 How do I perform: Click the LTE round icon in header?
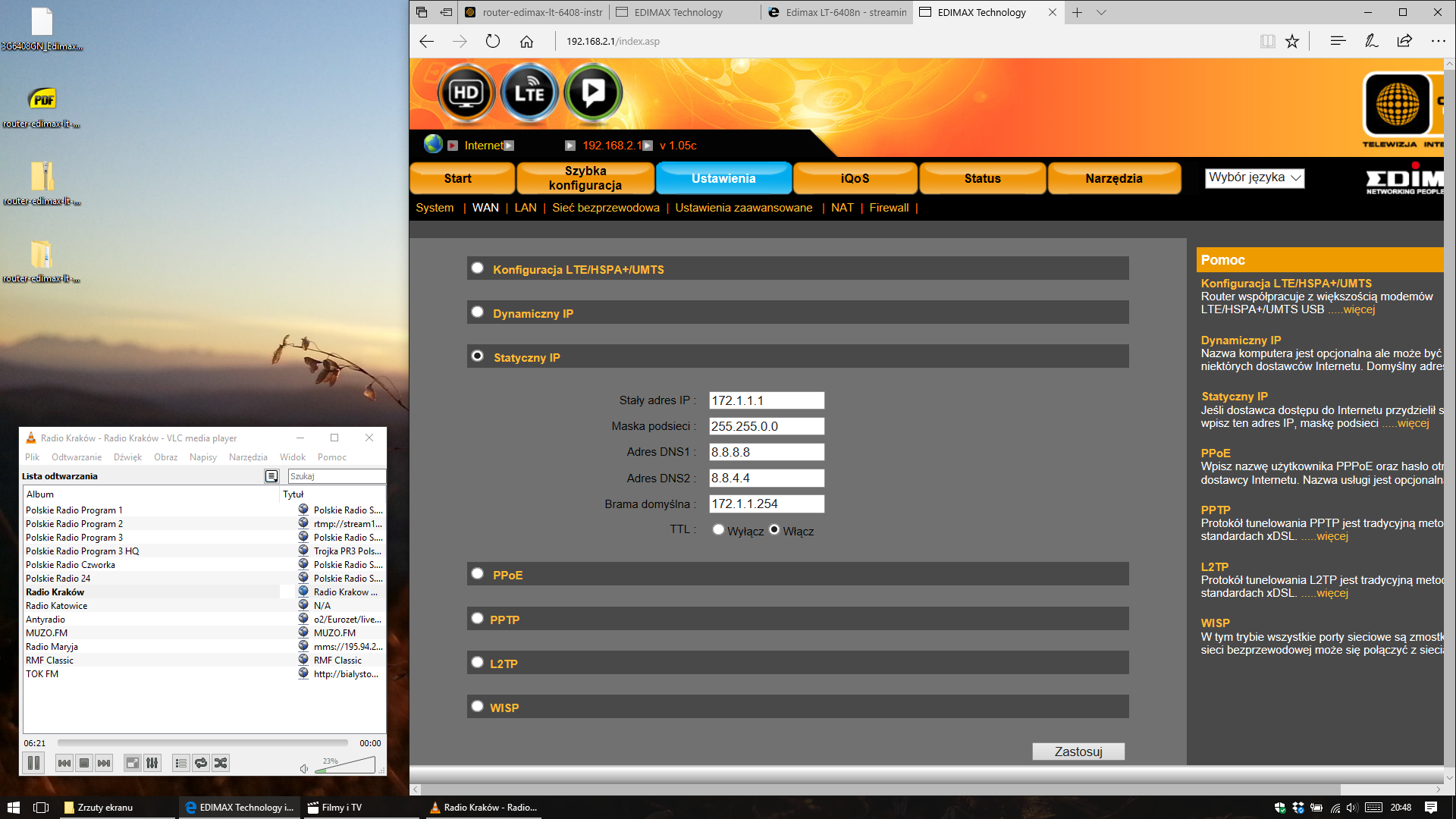(x=529, y=93)
